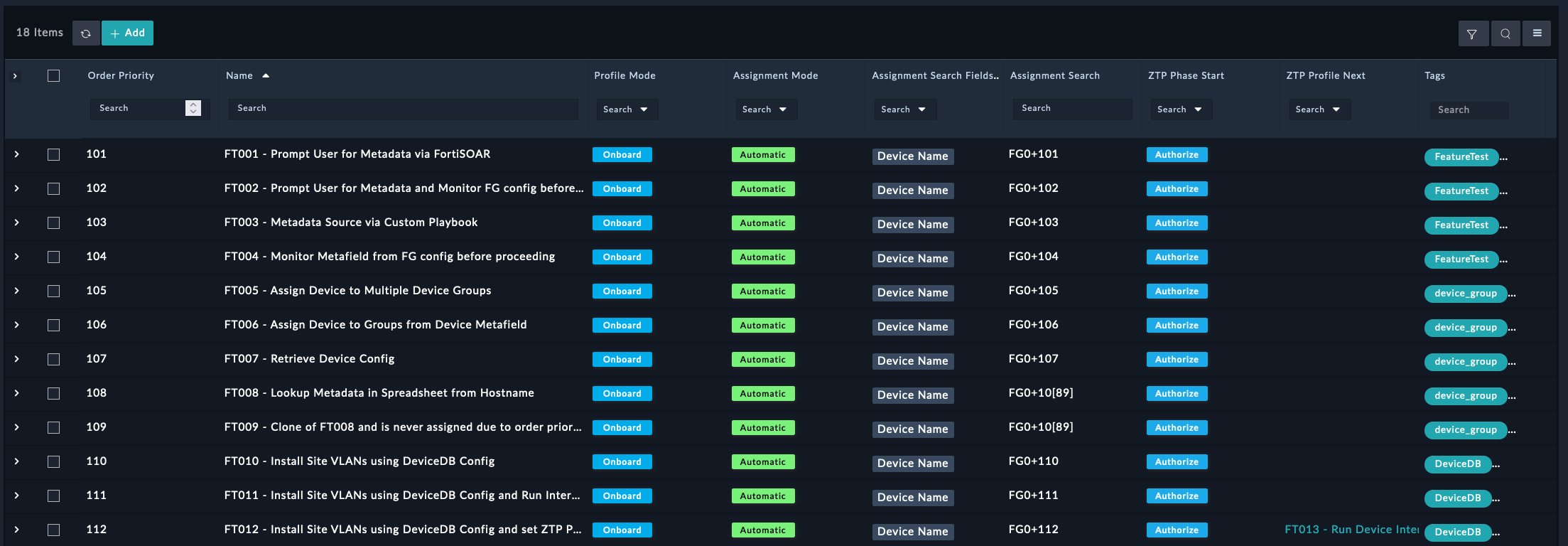Open Assignment Mode search dropdown

(765, 109)
